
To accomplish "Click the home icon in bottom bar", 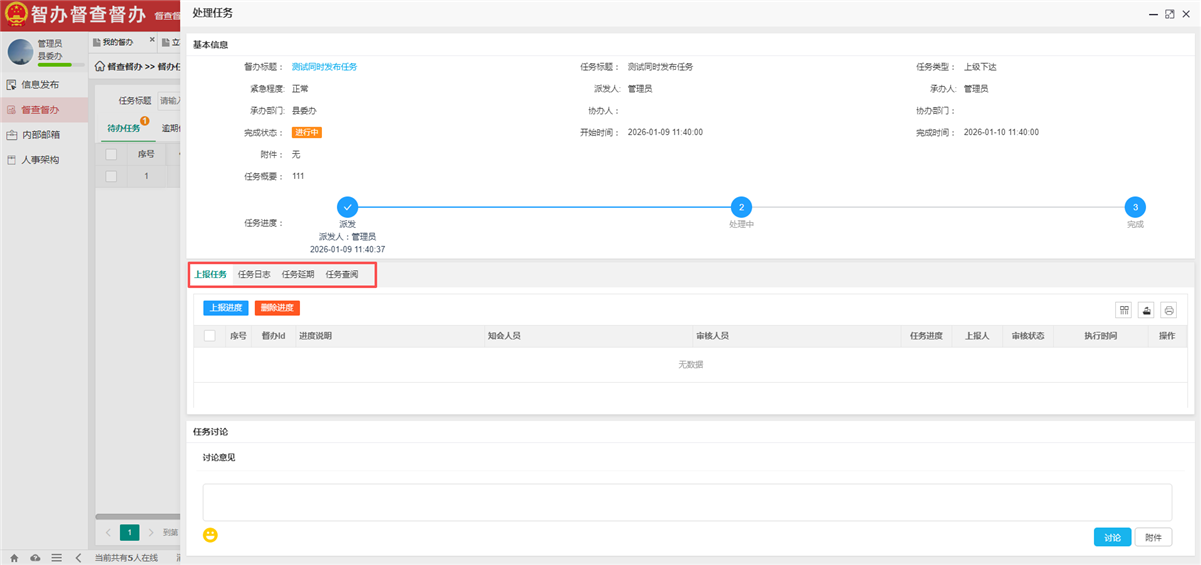I will pos(14,557).
